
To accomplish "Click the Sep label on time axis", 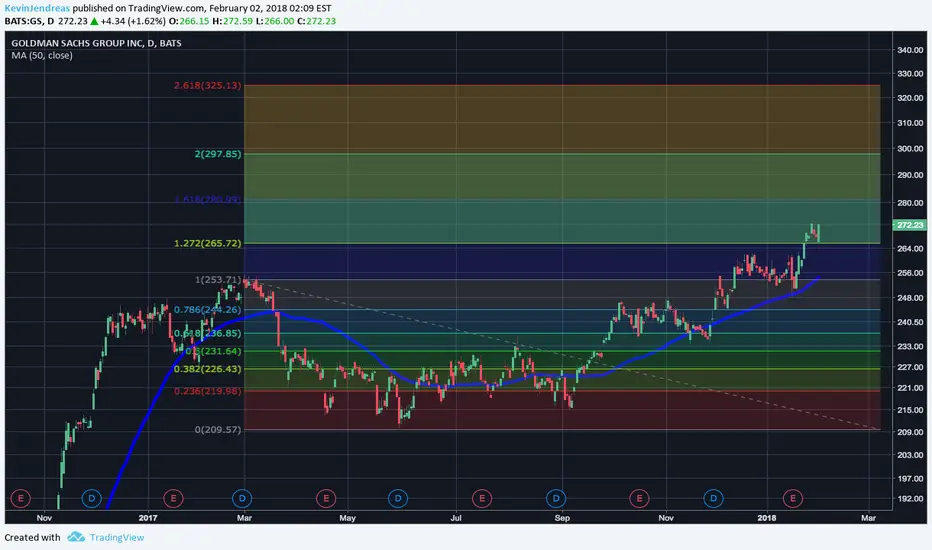I will point(562,518).
